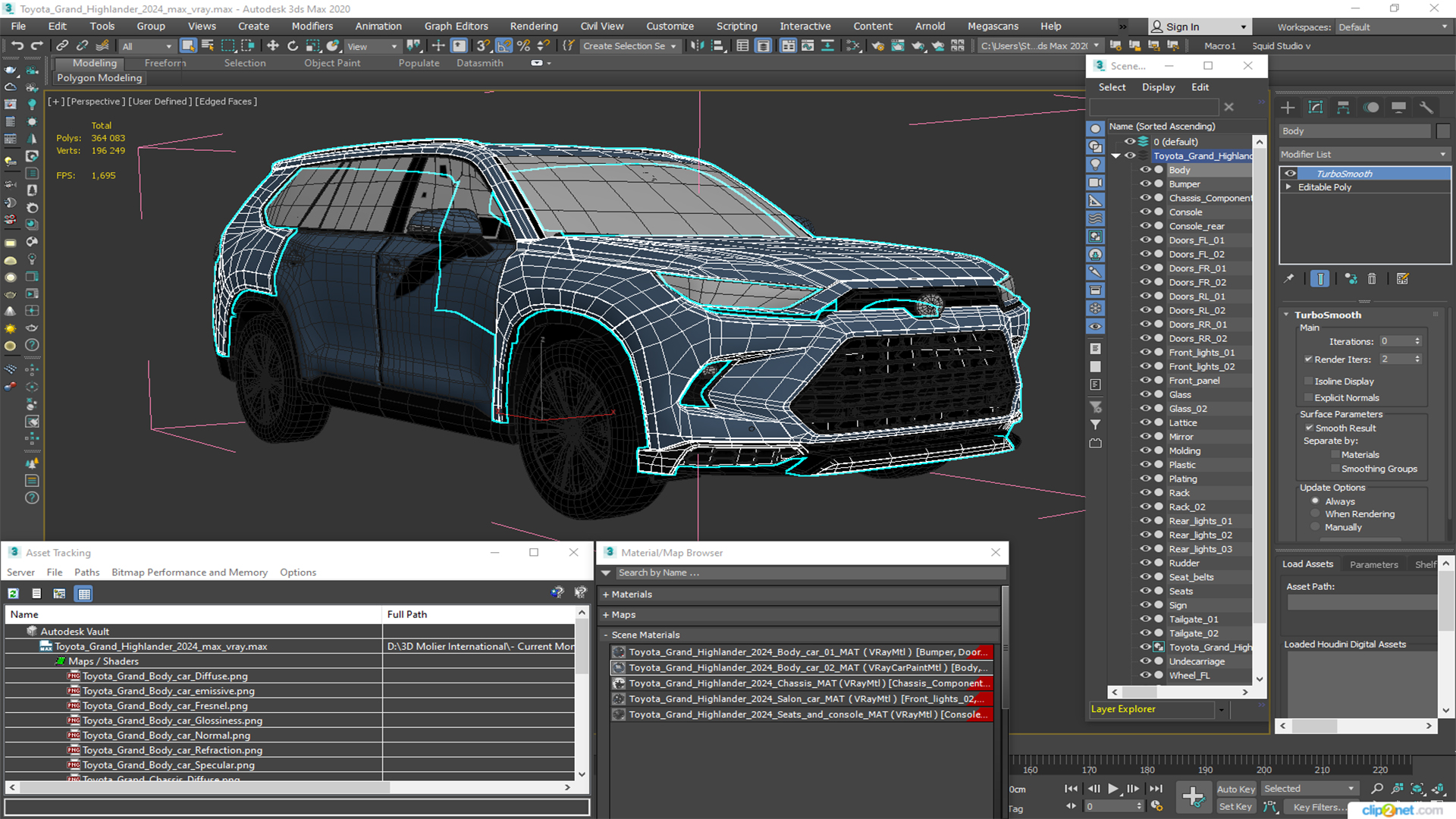Switch to Object Paint ribbon tab
This screenshot has width=1456, height=819.
(x=332, y=63)
